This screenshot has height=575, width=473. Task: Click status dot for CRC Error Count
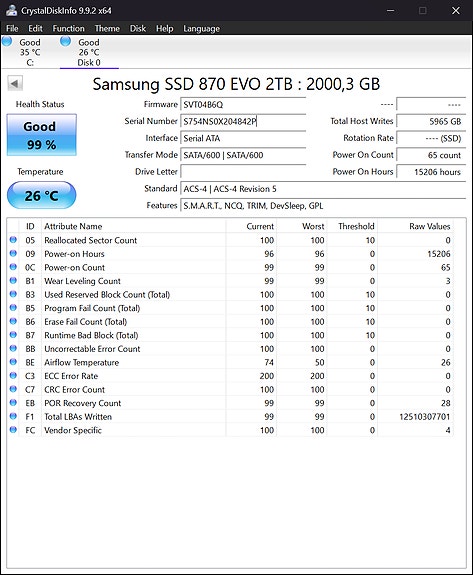[13, 389]
